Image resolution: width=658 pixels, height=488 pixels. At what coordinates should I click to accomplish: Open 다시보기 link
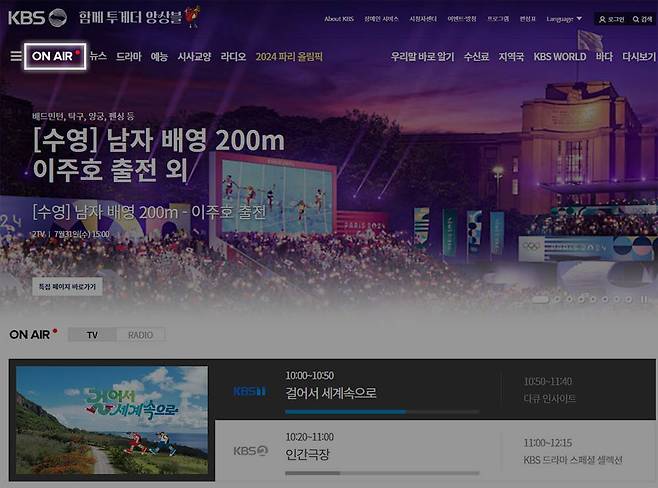pyautogui.click(x=639, y=56)
